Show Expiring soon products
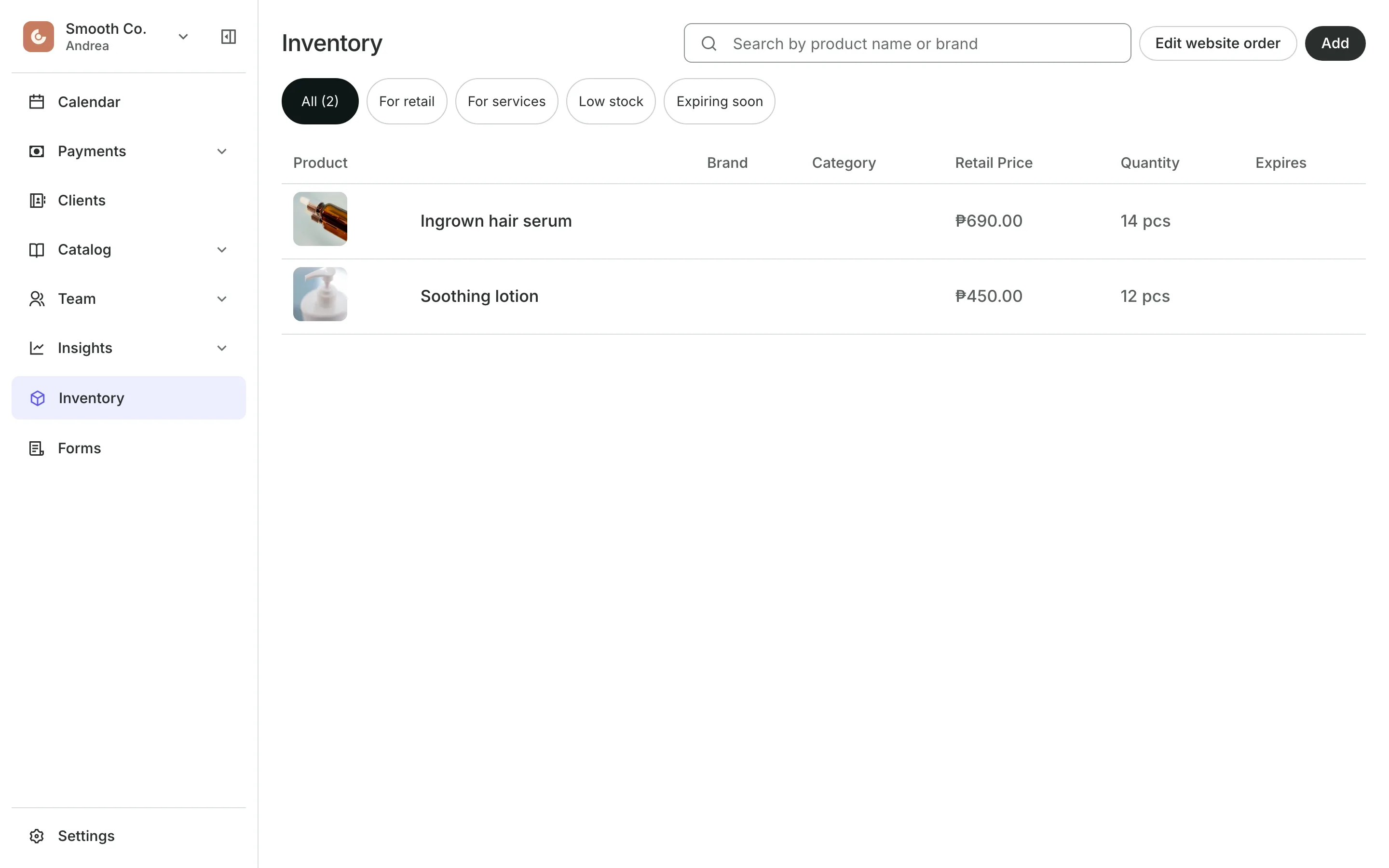 coord(719,101)
